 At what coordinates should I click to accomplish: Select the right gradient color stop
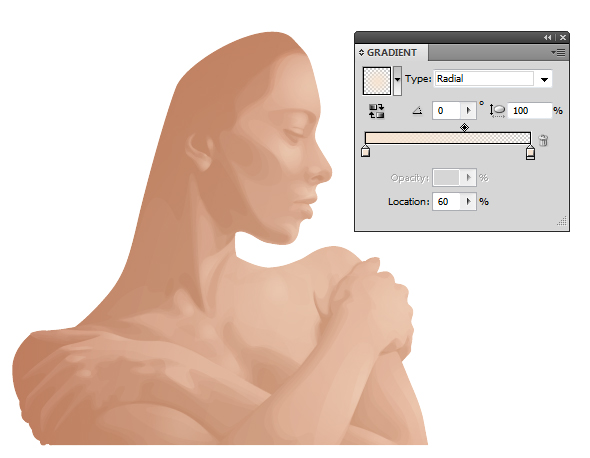(x=530, y=152)
